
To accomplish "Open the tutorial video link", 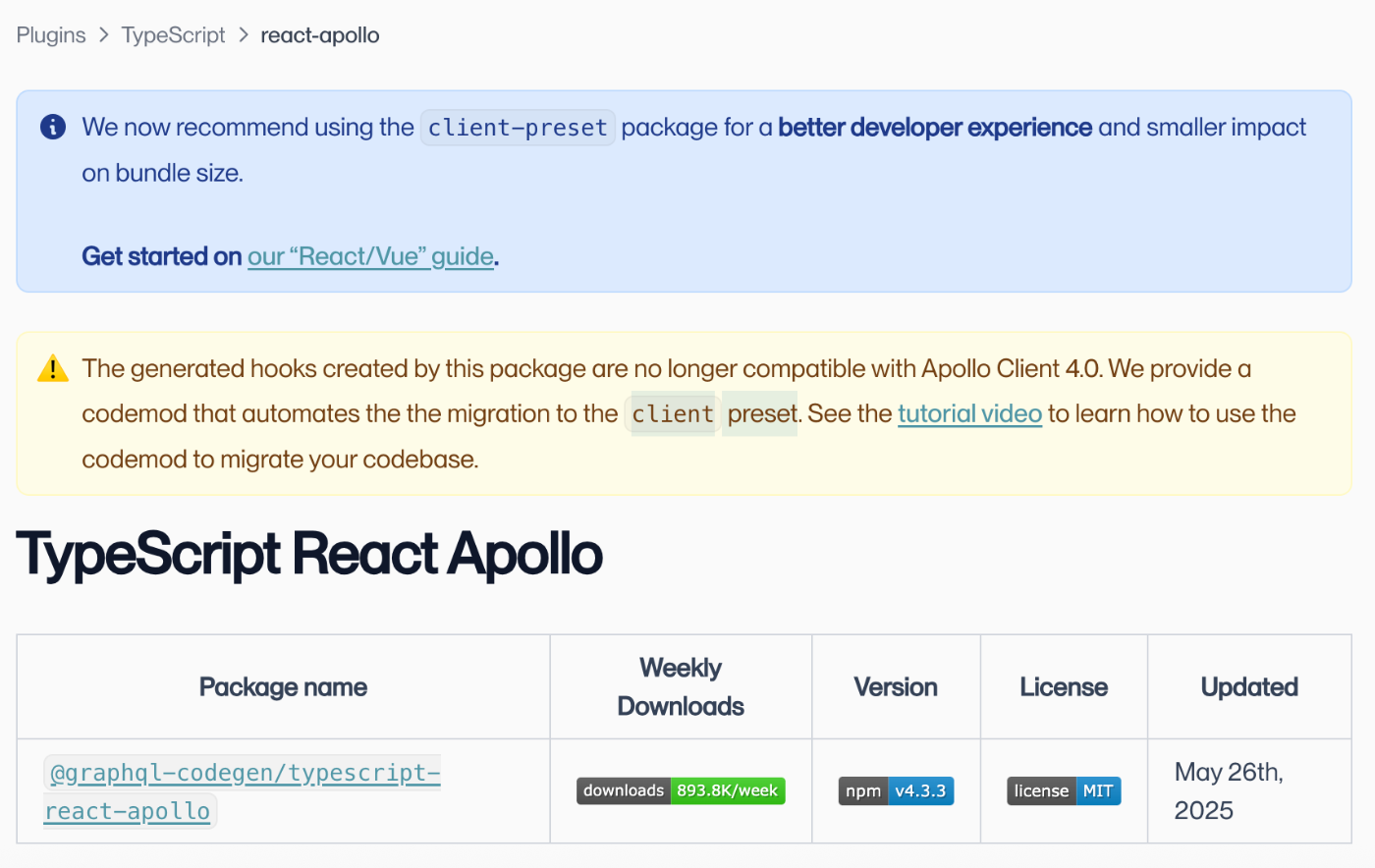I will click(x=969, y=413).
